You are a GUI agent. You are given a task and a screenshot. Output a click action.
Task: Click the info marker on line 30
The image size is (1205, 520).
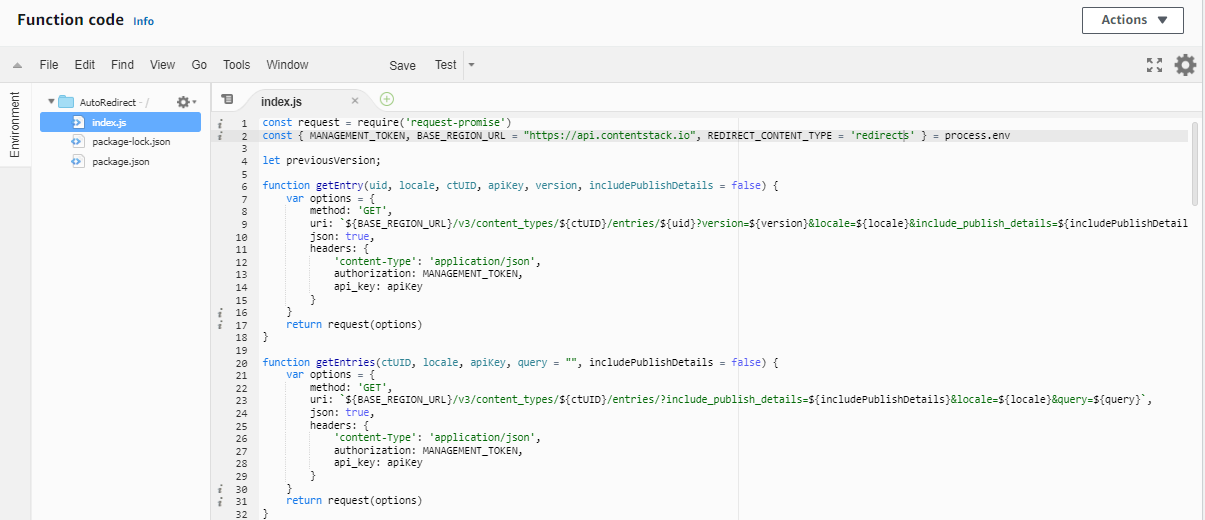219,488
